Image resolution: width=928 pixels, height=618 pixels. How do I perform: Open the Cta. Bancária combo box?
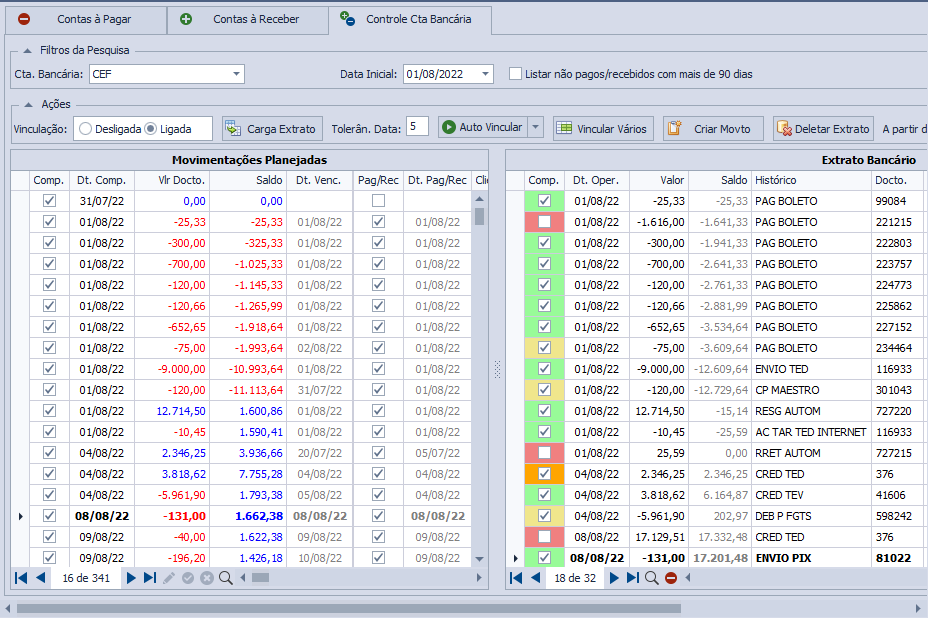pos(236,74)
